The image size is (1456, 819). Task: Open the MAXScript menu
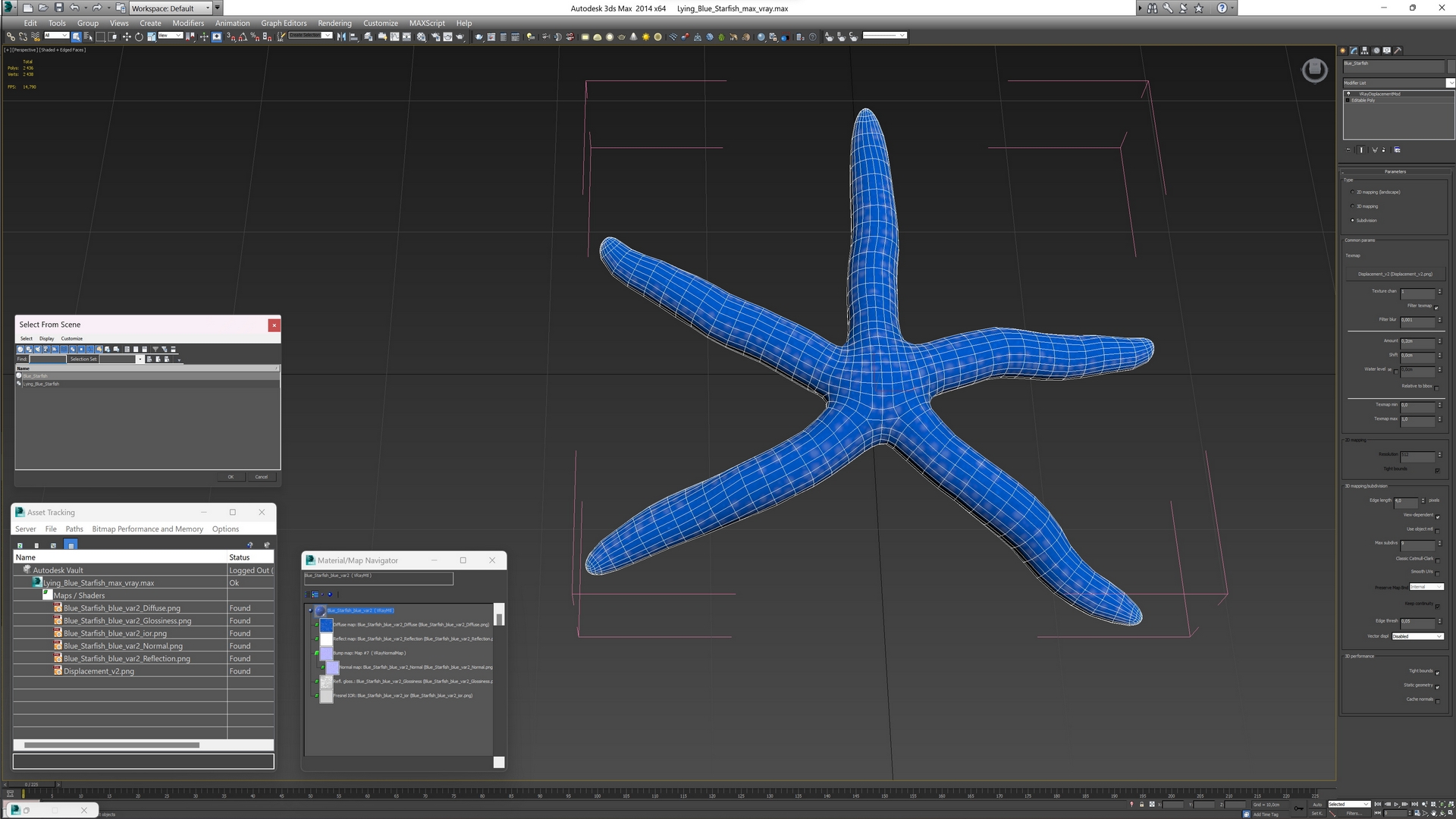point(427,23)
